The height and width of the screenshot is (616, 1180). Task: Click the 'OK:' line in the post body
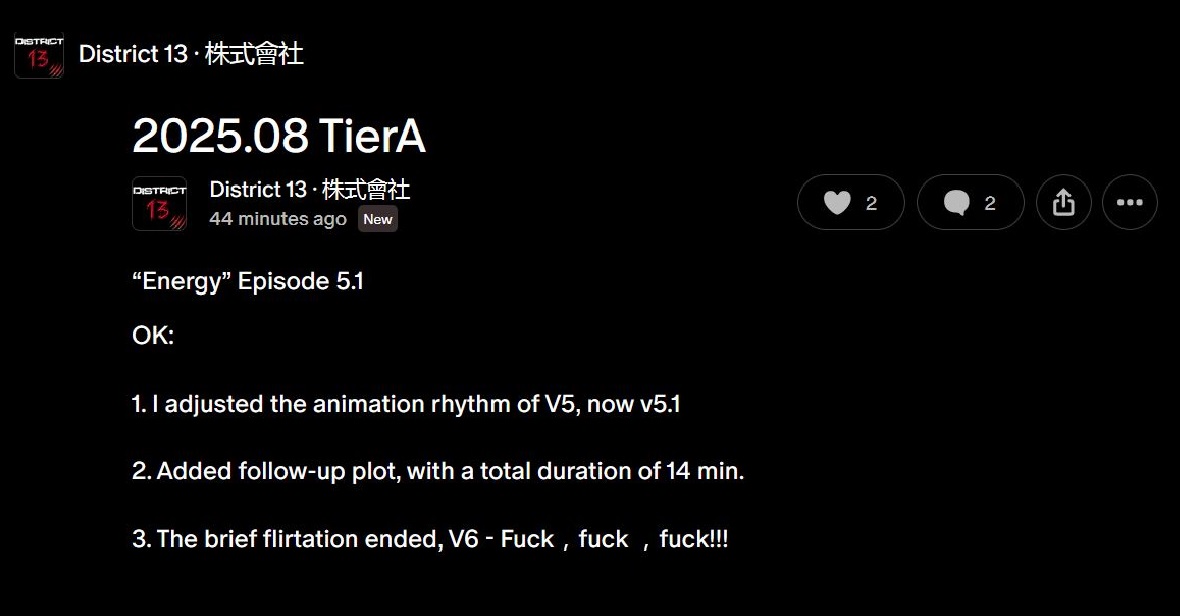coord(153,336)
